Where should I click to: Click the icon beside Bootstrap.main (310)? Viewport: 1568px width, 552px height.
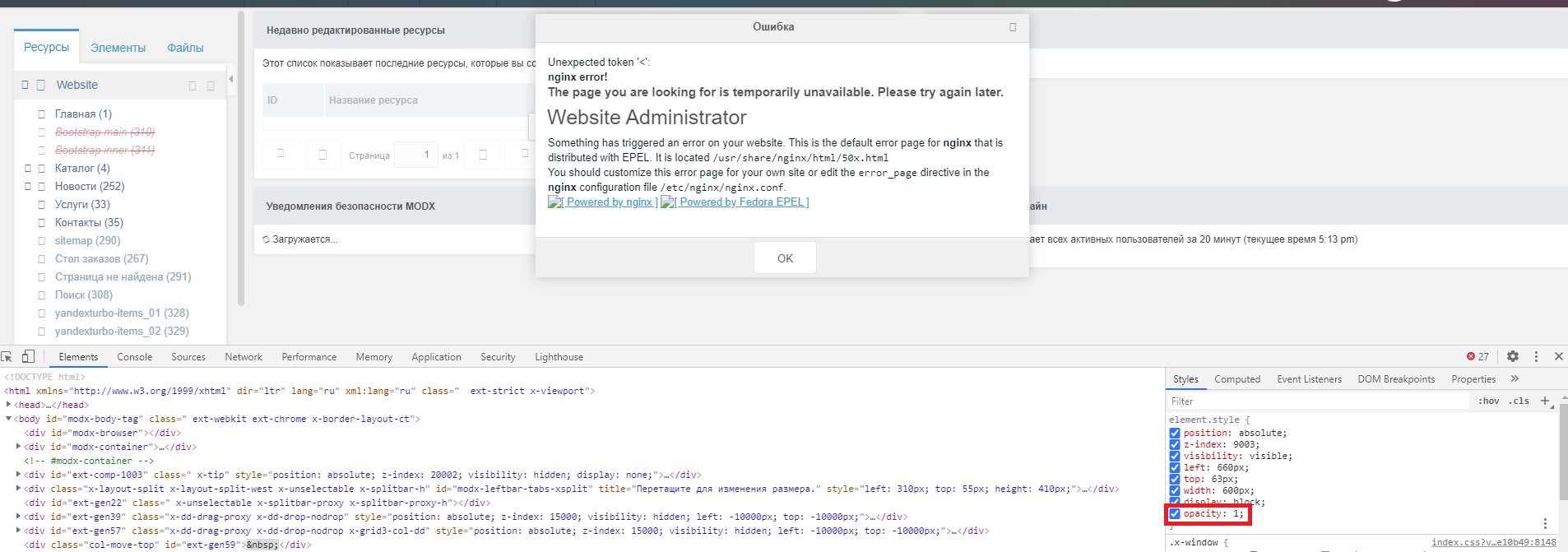tap(41, 132)
